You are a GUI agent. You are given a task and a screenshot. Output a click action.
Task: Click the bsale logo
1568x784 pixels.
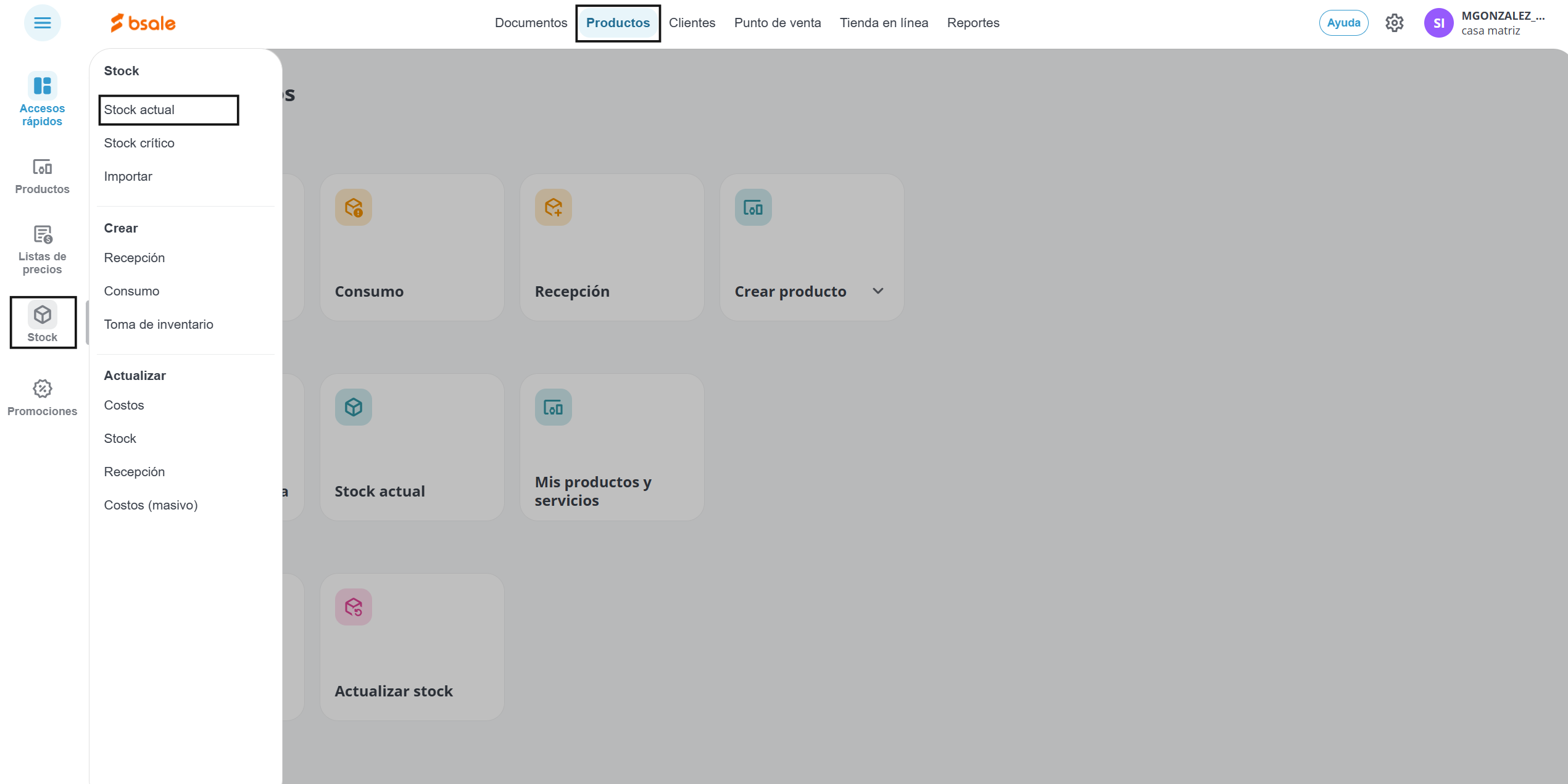[143, 23]
